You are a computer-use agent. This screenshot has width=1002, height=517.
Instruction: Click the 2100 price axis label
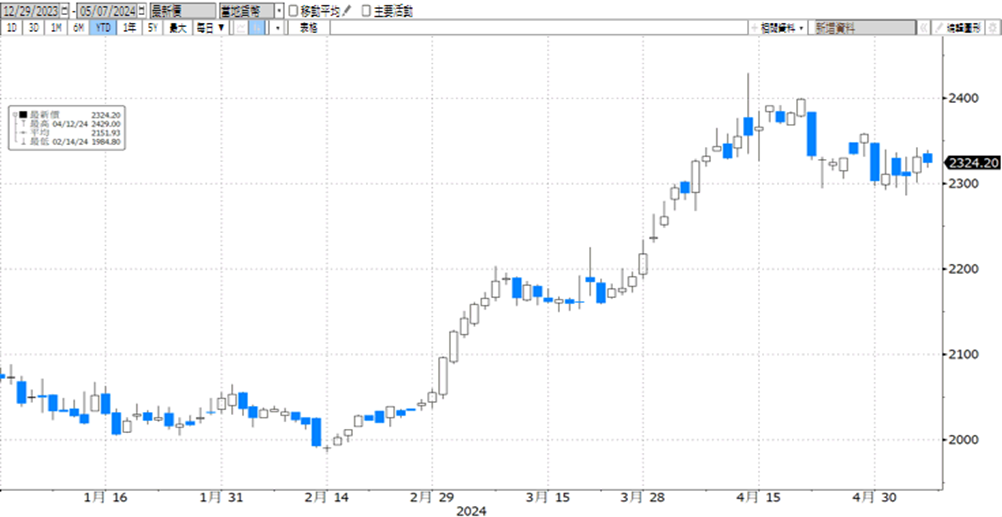[962, 355]
